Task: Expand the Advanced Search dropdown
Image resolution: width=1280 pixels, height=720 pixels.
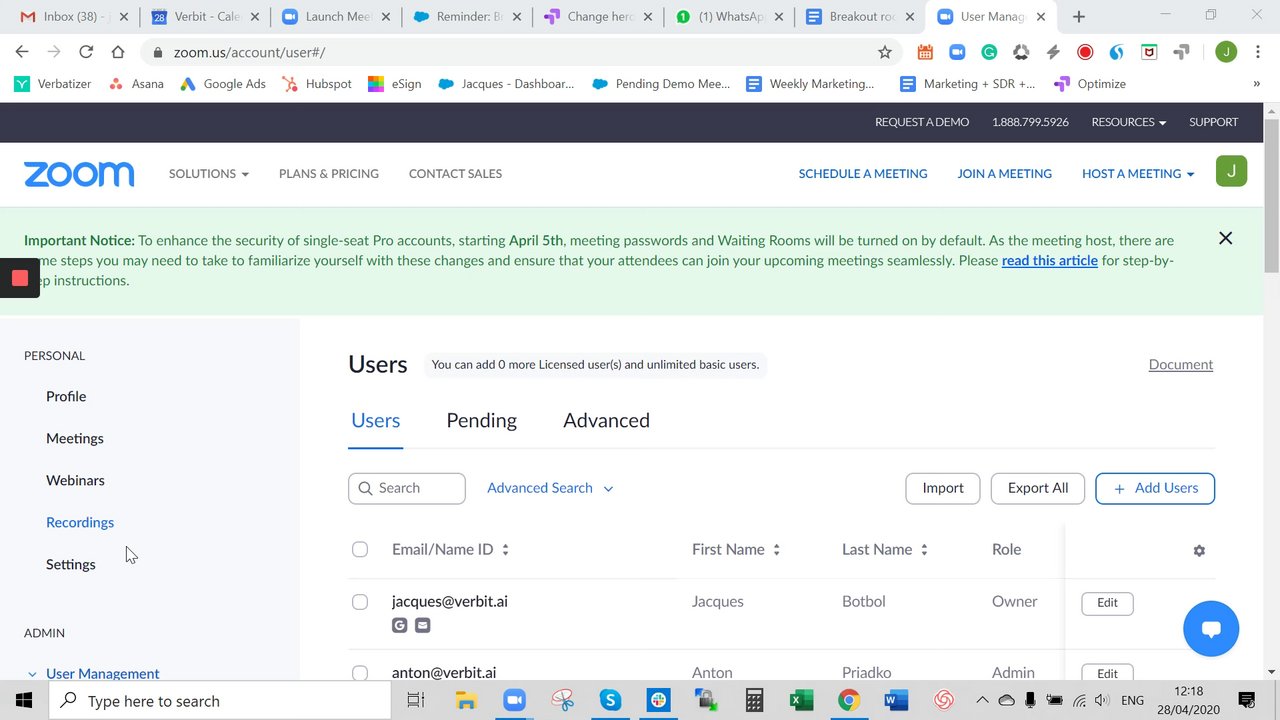Action: 550,488
